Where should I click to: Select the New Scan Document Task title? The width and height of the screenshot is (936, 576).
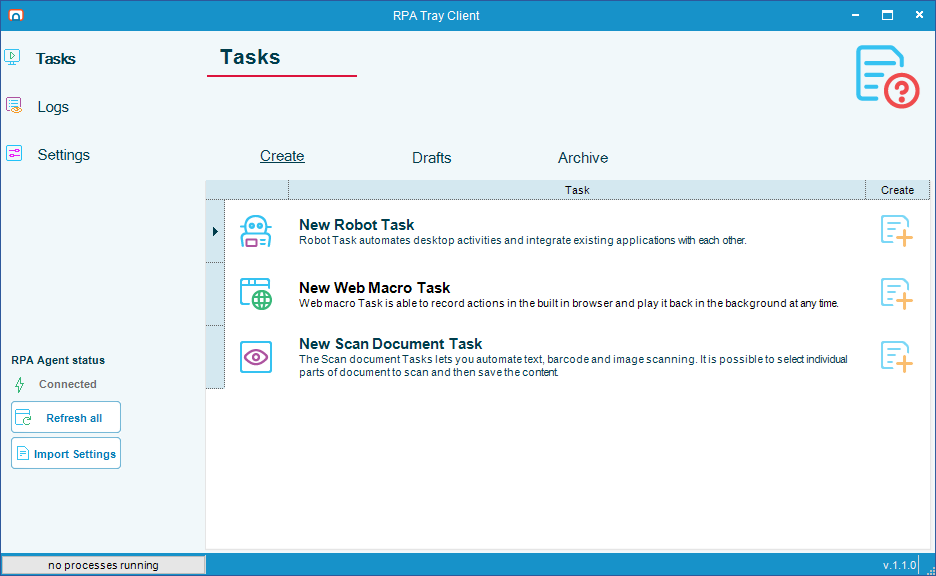tap(390, 344)
